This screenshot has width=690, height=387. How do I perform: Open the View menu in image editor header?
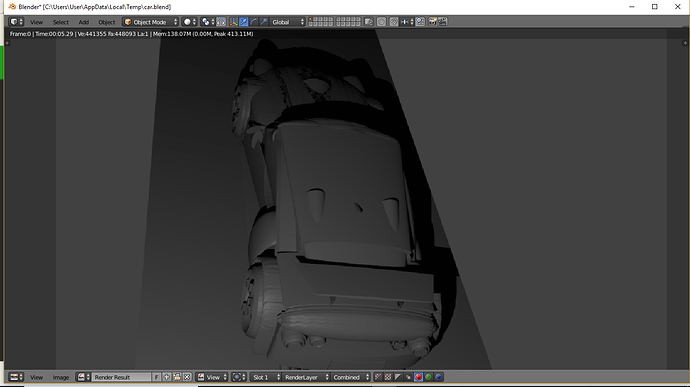pos(36,377)
